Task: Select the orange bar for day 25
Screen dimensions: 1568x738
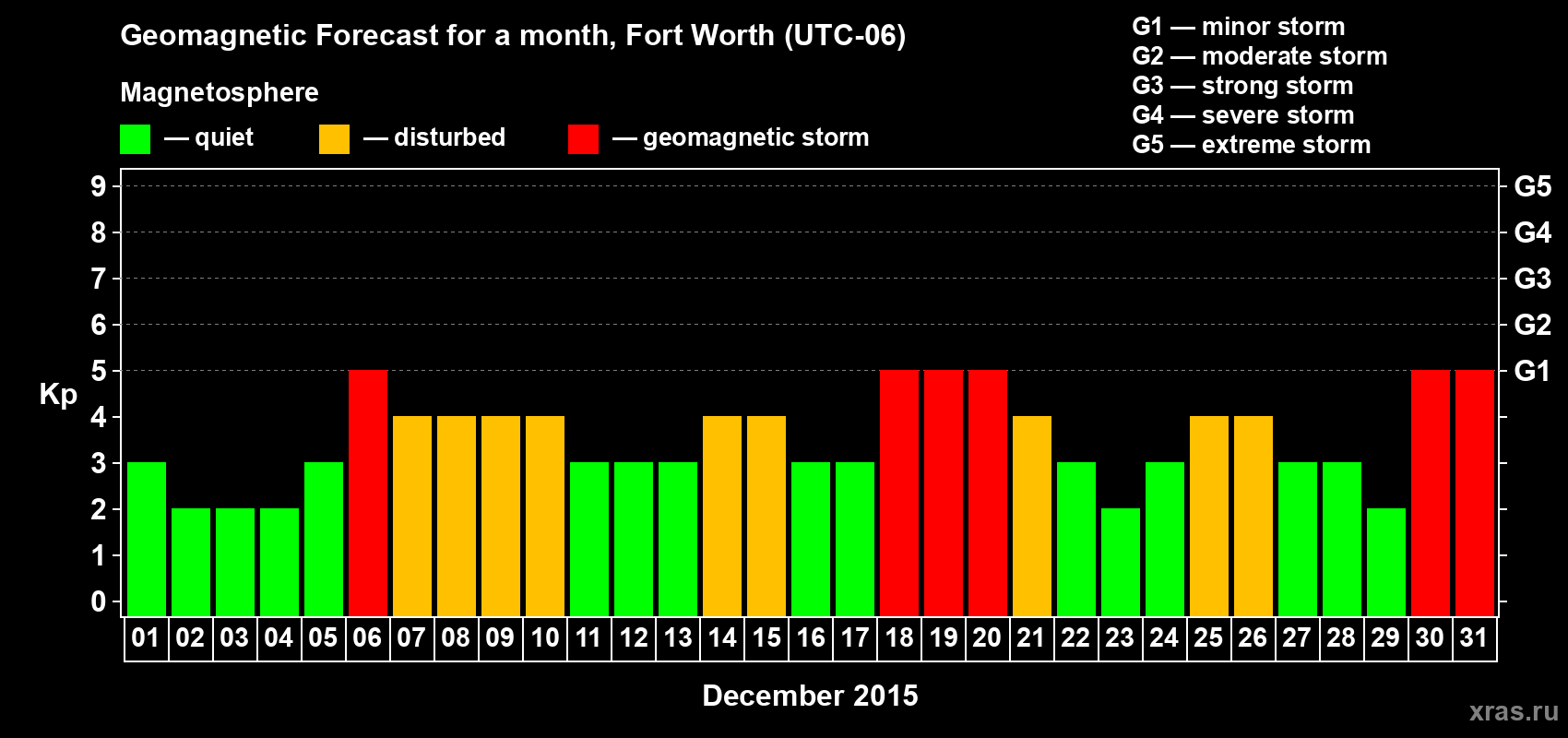Action: click(x=1209, y=516)
